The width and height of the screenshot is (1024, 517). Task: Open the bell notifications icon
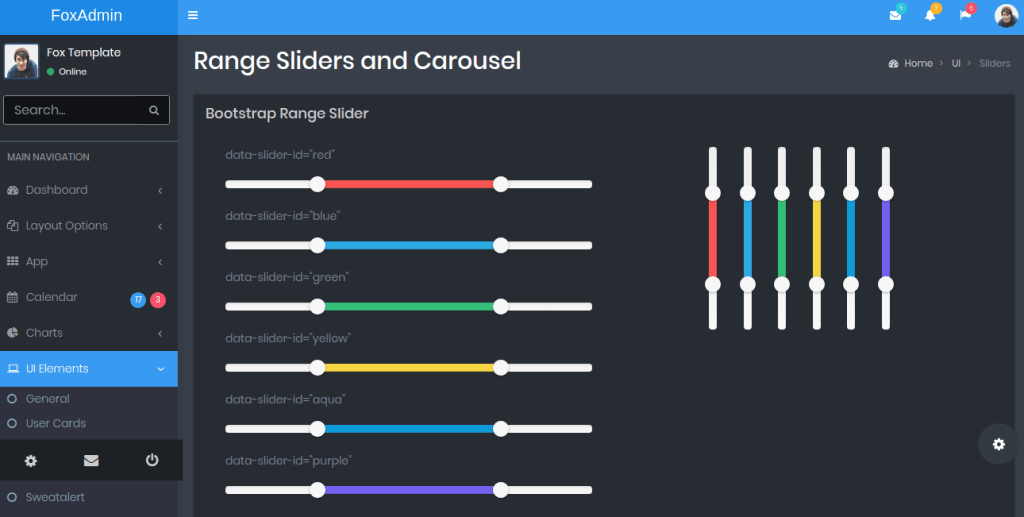tap(930, 15)
